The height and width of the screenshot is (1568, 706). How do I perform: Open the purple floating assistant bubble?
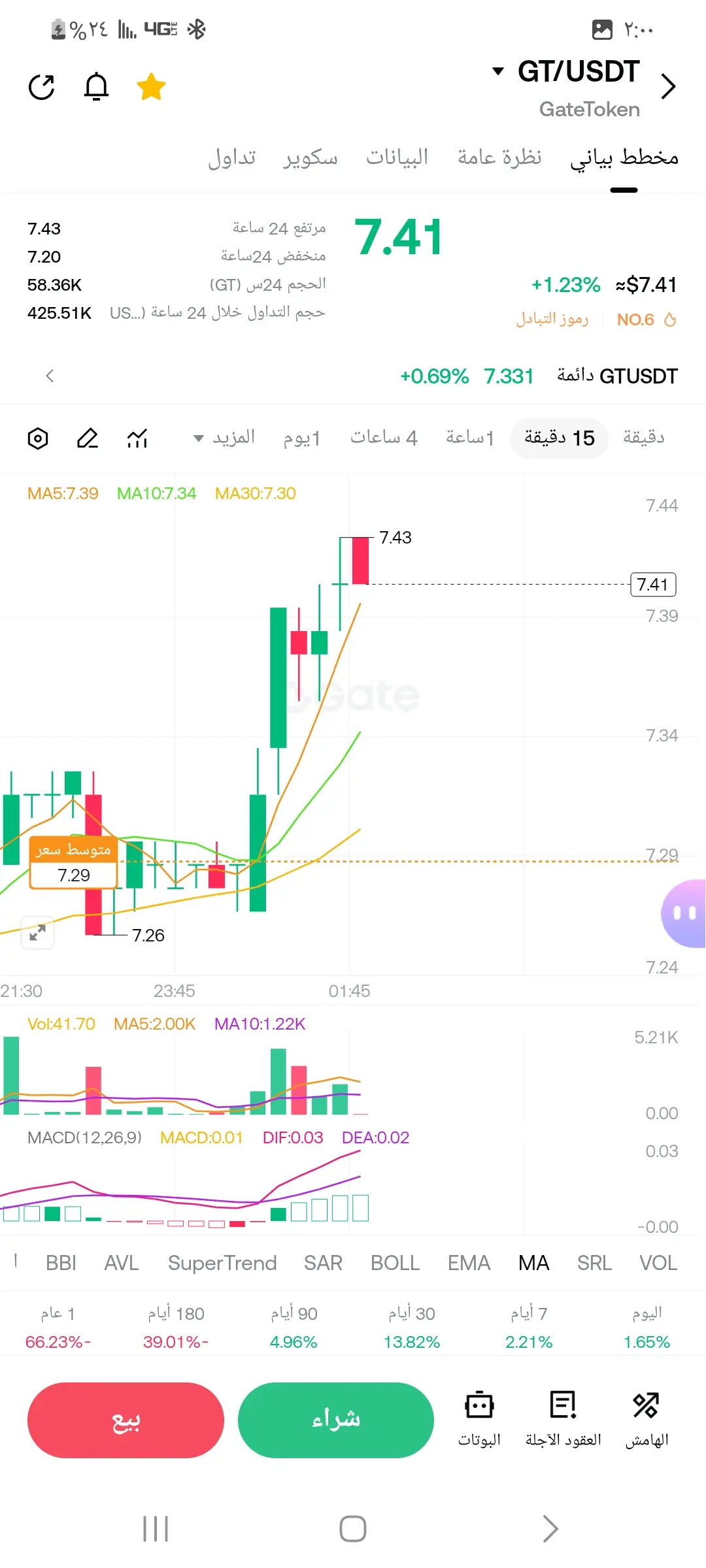(x=684, y=913)
